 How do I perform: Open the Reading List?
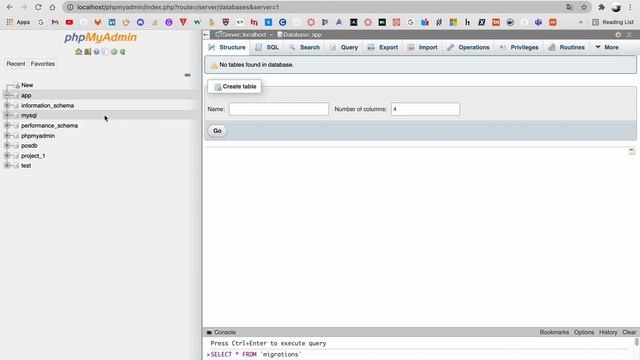(x=613, y=22)
